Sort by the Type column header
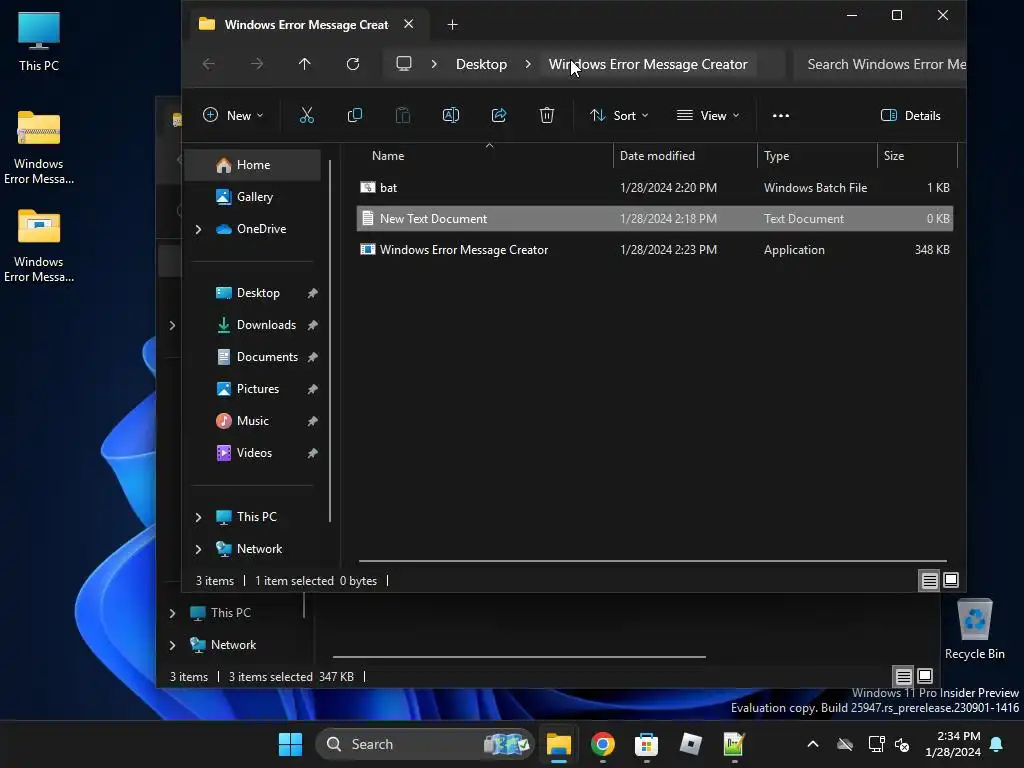The image size is (1024, 768). tap(817, 156)
